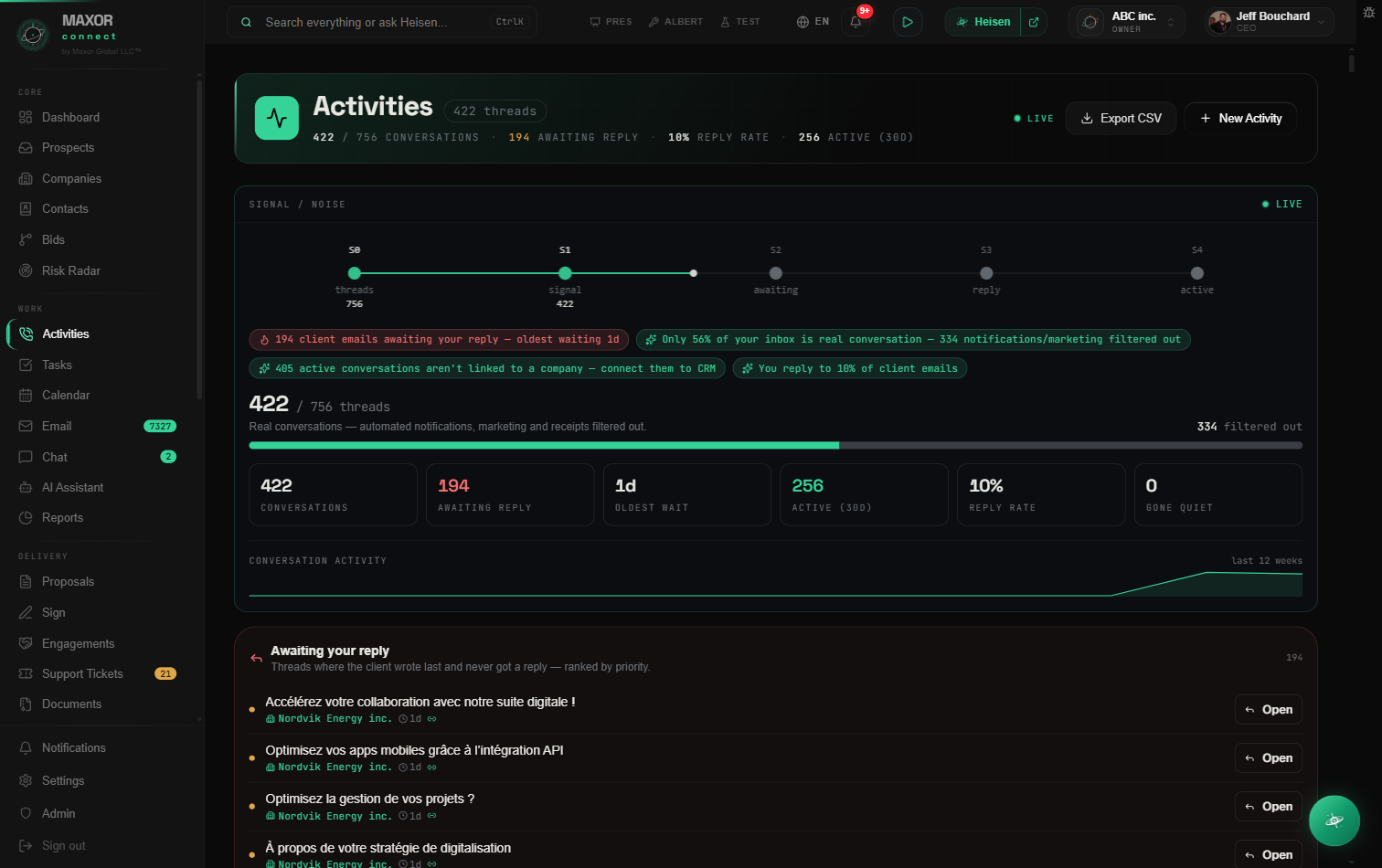Click the play button in top bar

coord(907,21)
